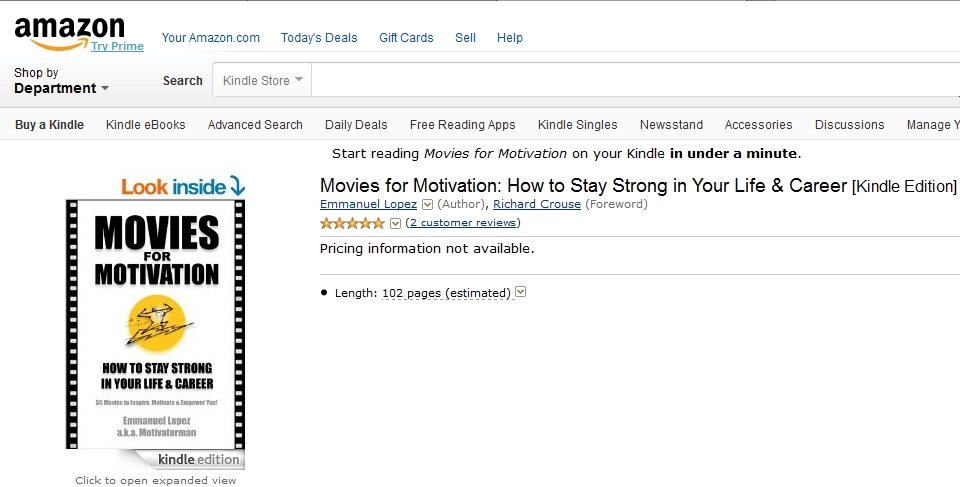The image size is (960, 487).
Task: Click the five-star rating icons
Action: (352, 223)
